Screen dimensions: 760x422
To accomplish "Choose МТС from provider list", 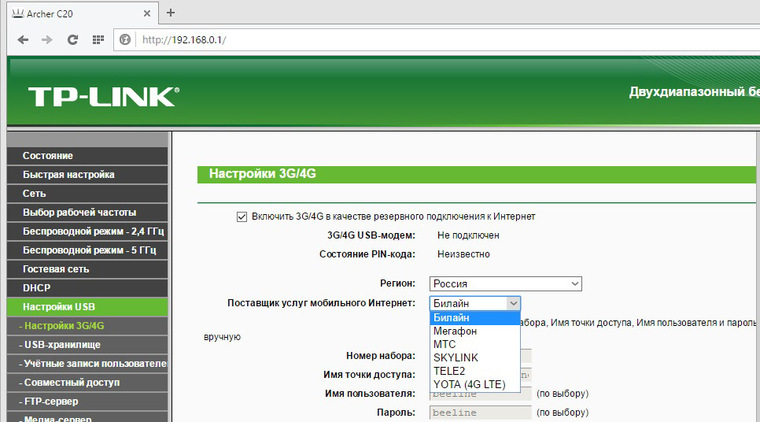I will tap(475, 344).
